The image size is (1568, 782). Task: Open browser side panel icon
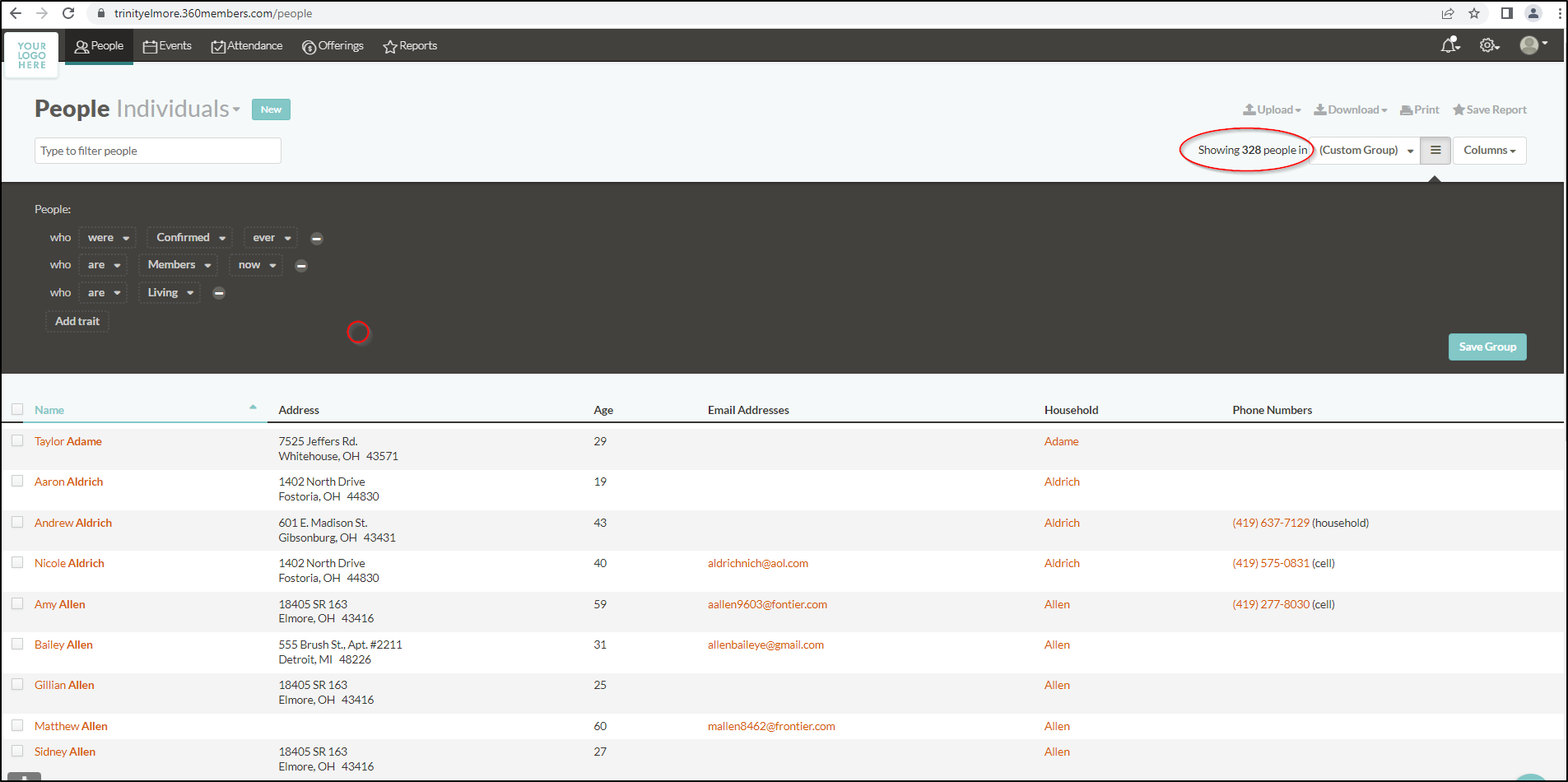[1507, 13]
